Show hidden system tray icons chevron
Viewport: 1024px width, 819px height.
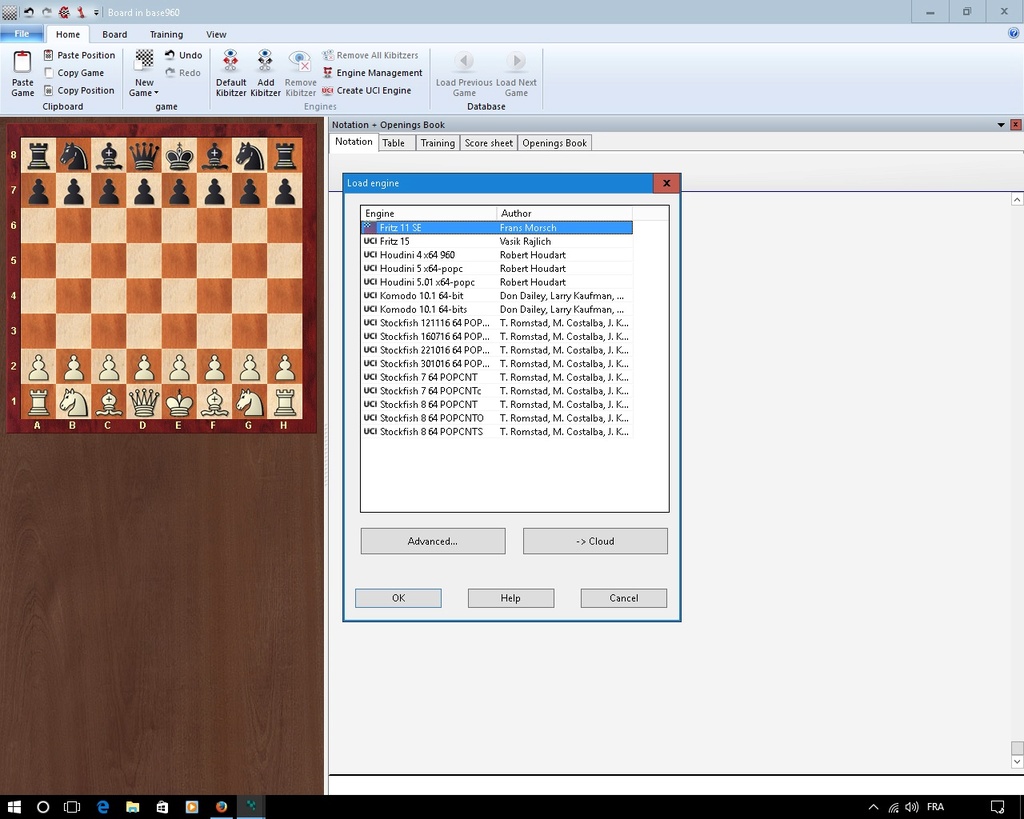click(x=873, y=807)
